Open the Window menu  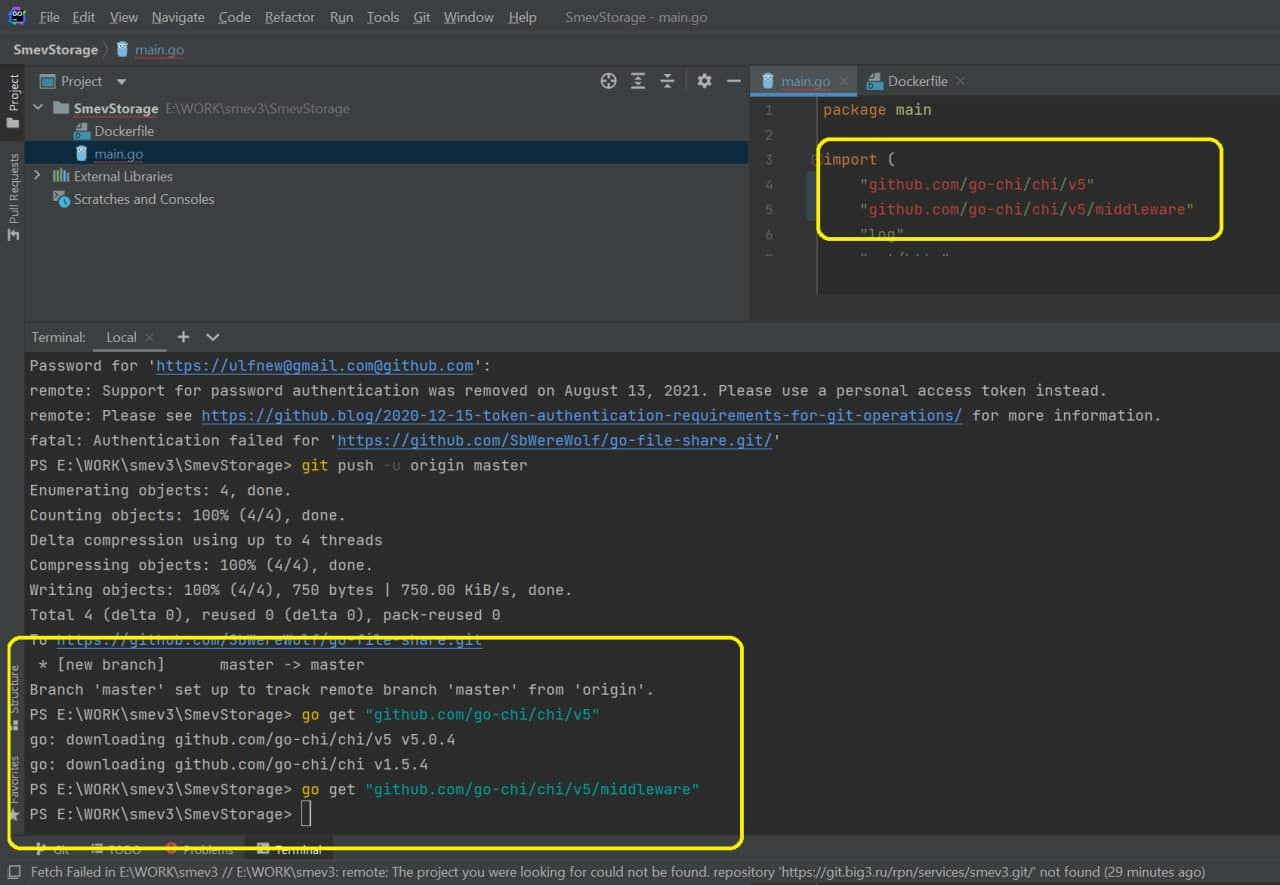coord(468,17)
